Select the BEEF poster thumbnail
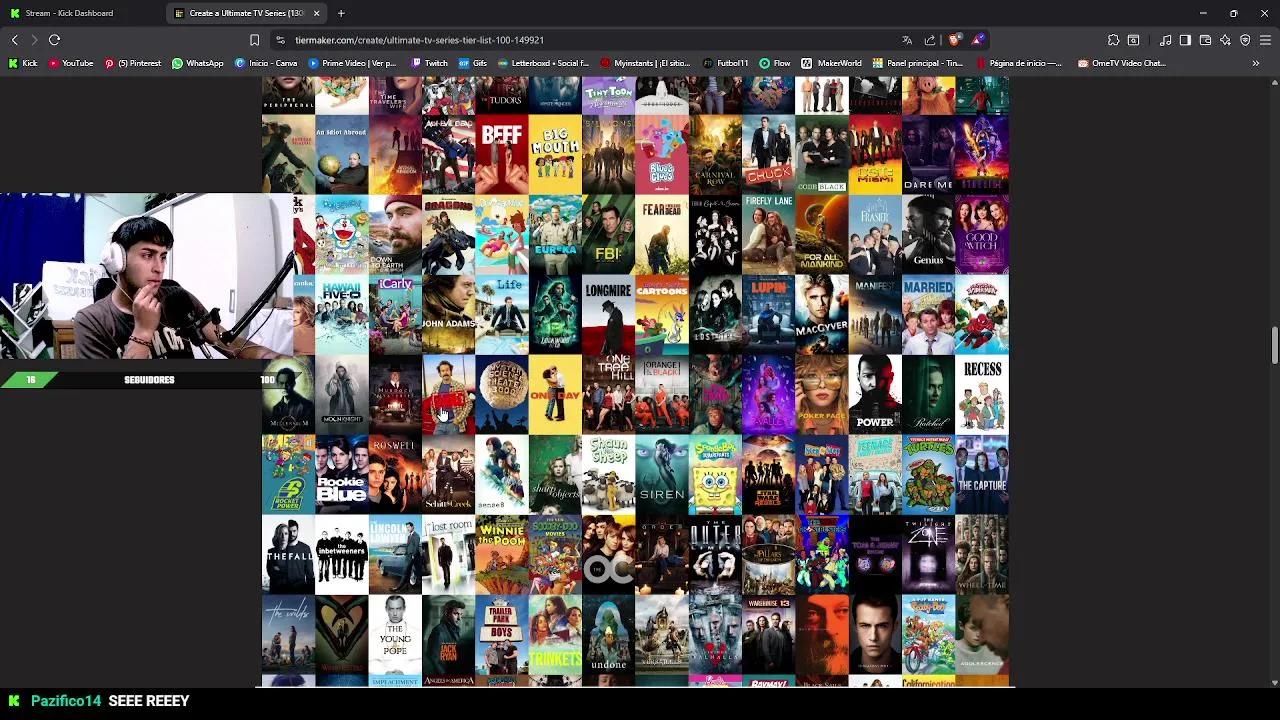This screenshot has height=720, width=1280. pyautogui.click(x=501, y=155)
